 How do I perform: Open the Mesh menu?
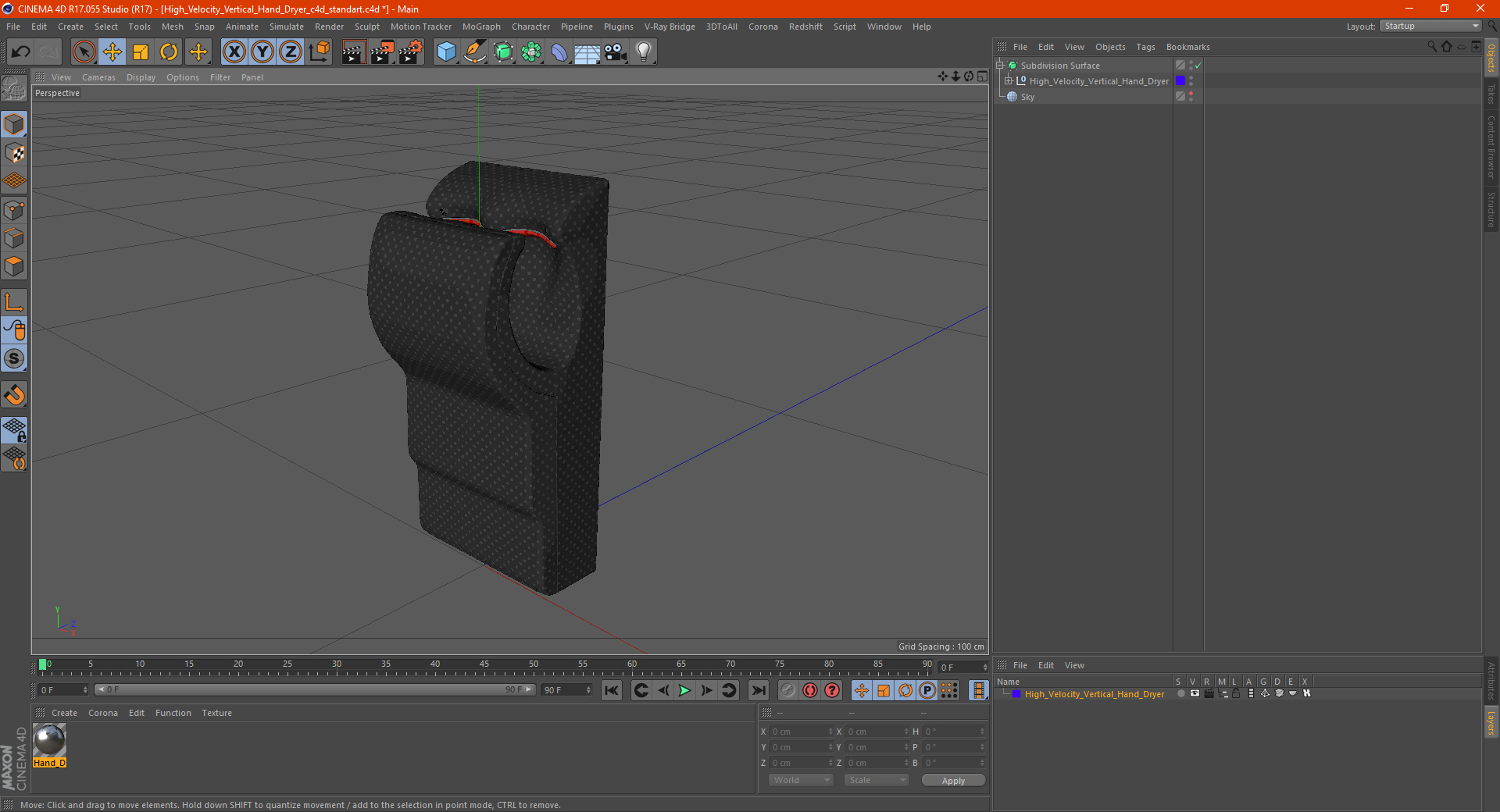(172, 27)
